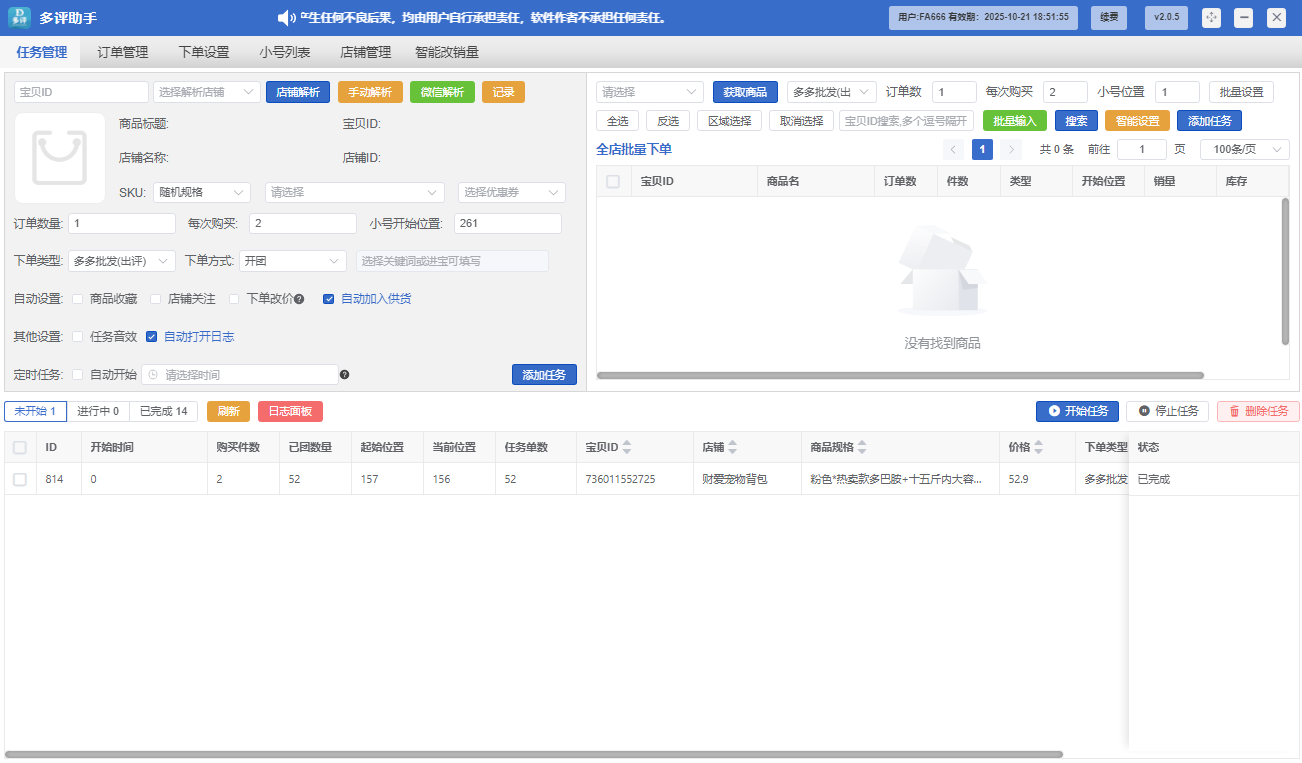The image size is (1302, 763).
Task: Click the horizontal scrollbar below the task table
Action: pos(534,754)
